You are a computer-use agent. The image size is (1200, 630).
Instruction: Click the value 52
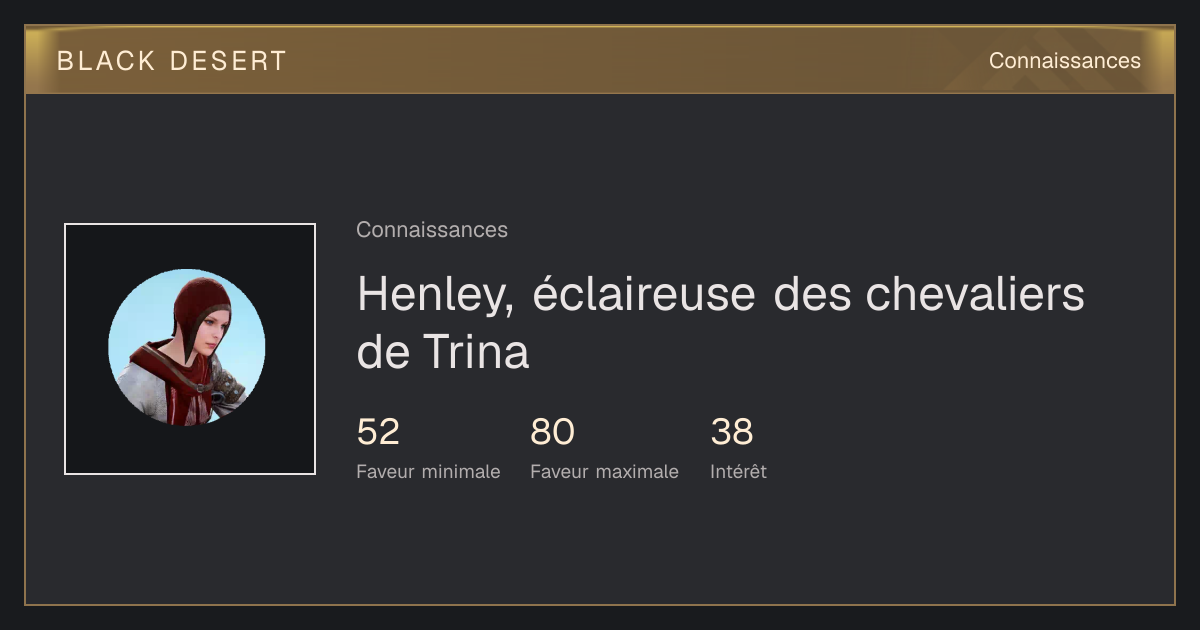click(378, 432)
